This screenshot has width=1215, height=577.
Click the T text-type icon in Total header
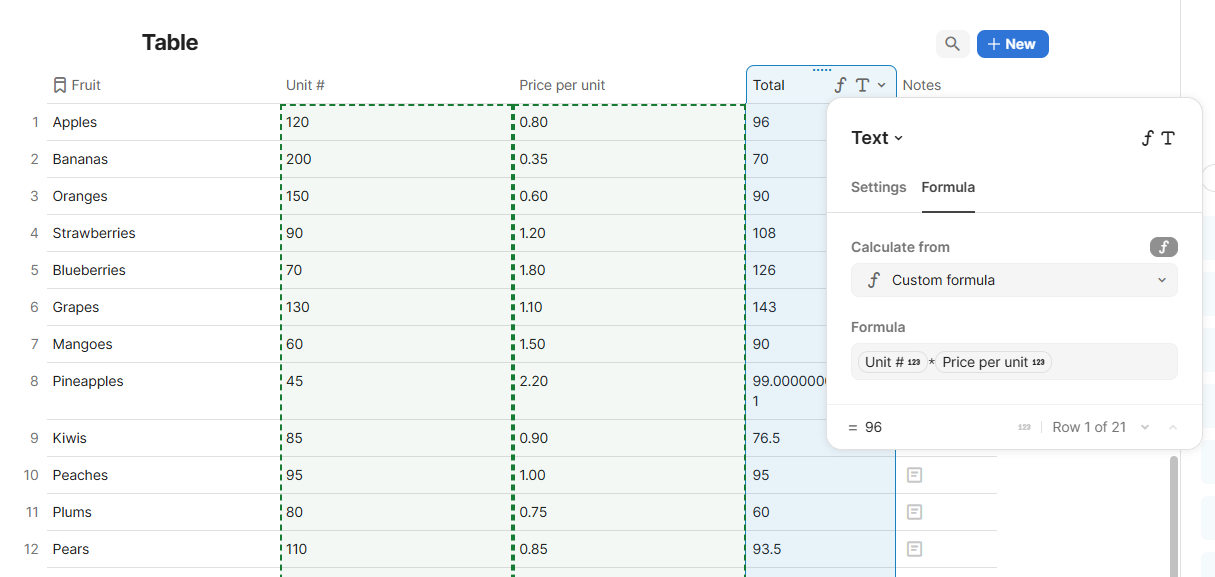tap(864, 85)
